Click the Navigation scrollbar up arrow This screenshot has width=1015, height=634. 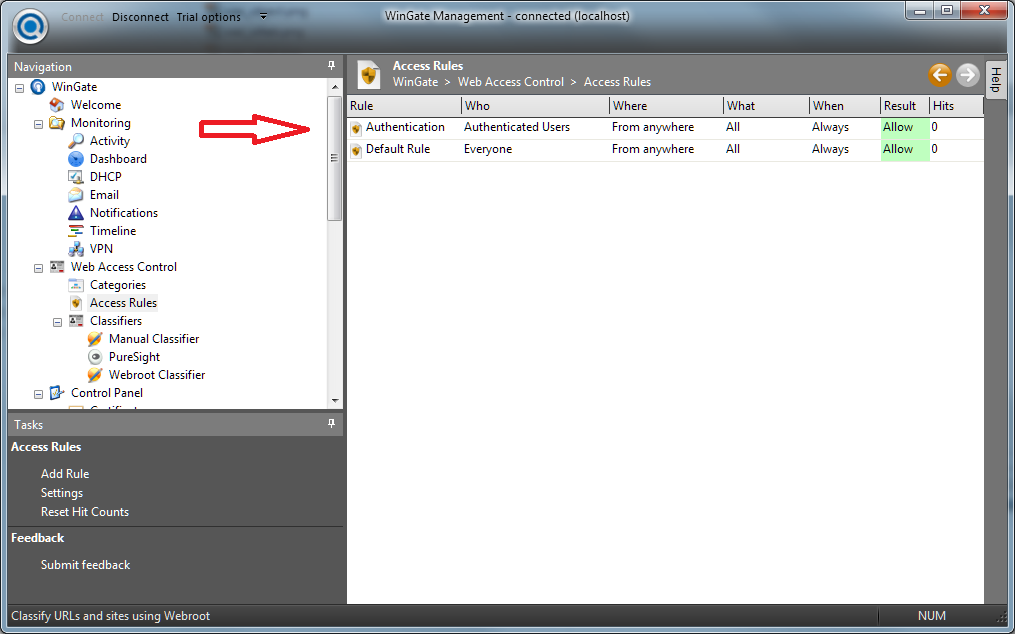[335, 87]
